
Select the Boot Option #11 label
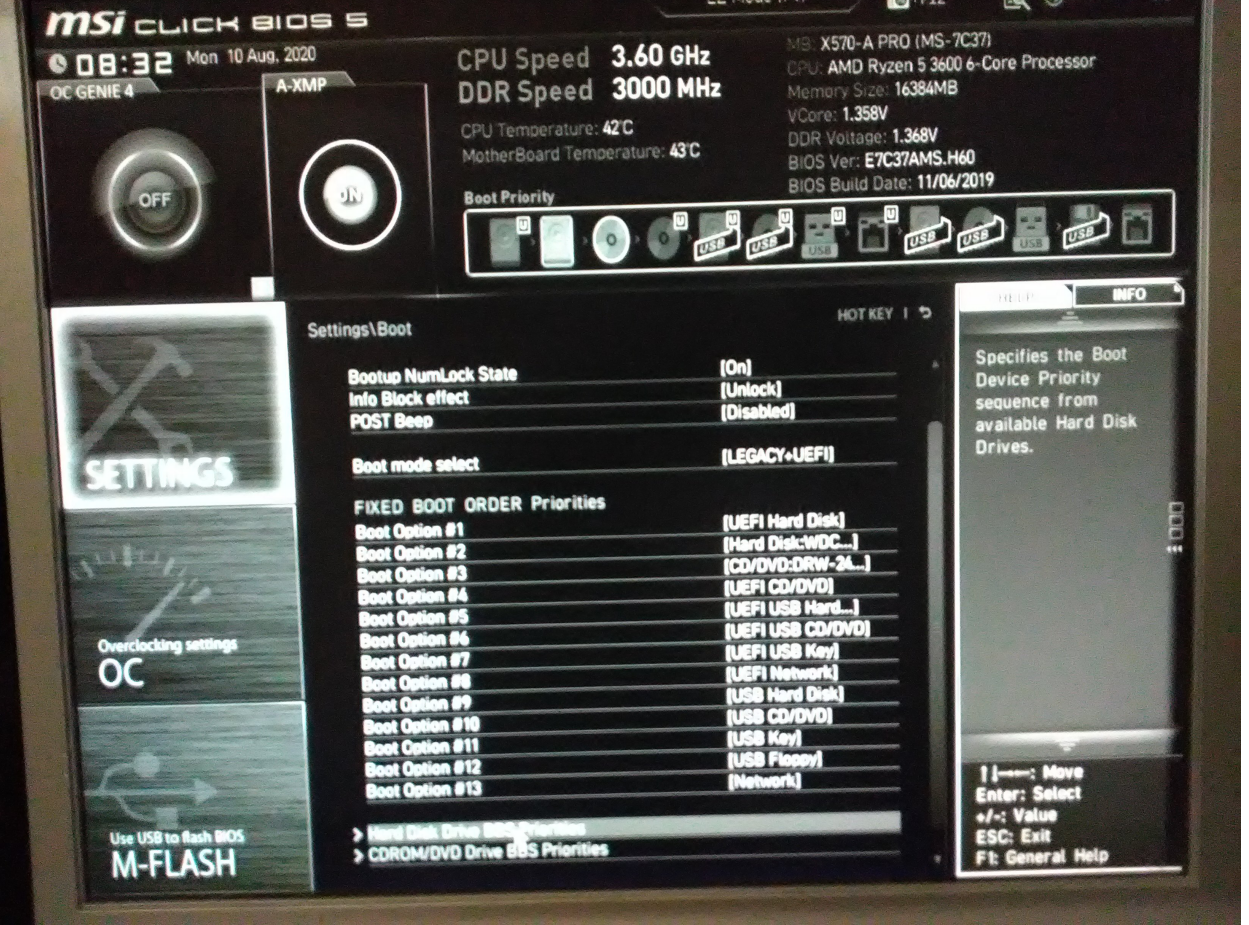(421, 748)
